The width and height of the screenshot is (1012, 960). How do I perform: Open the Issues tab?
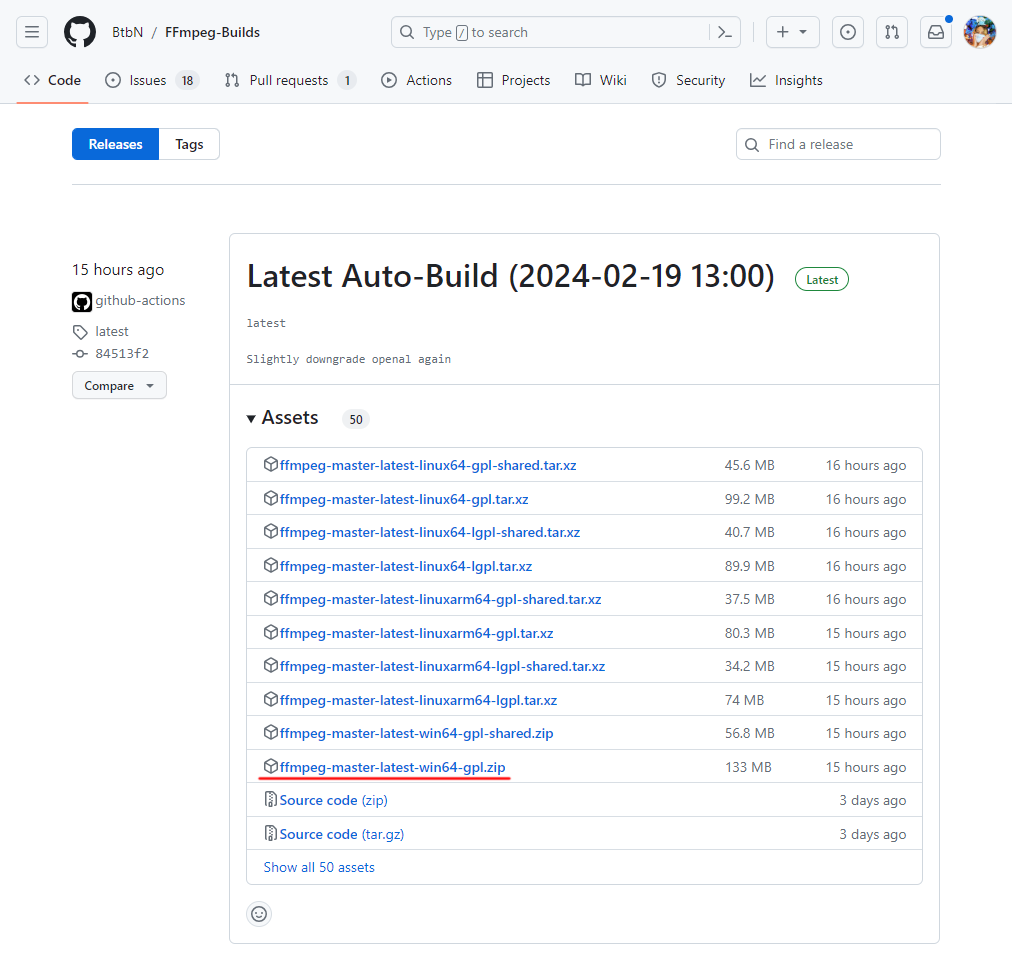(x=152, y=80)
